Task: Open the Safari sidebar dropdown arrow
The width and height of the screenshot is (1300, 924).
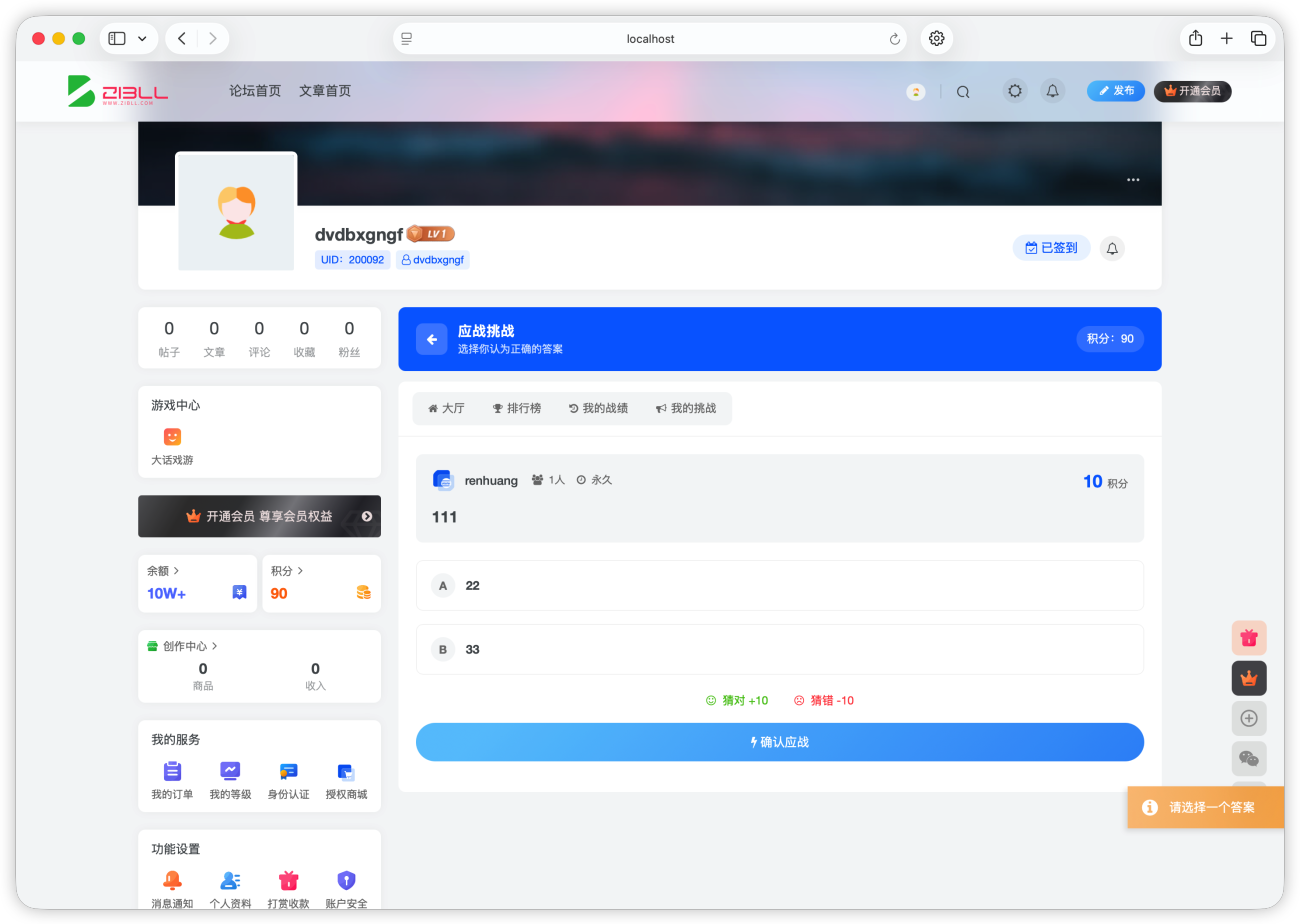Action: (142, 38)
